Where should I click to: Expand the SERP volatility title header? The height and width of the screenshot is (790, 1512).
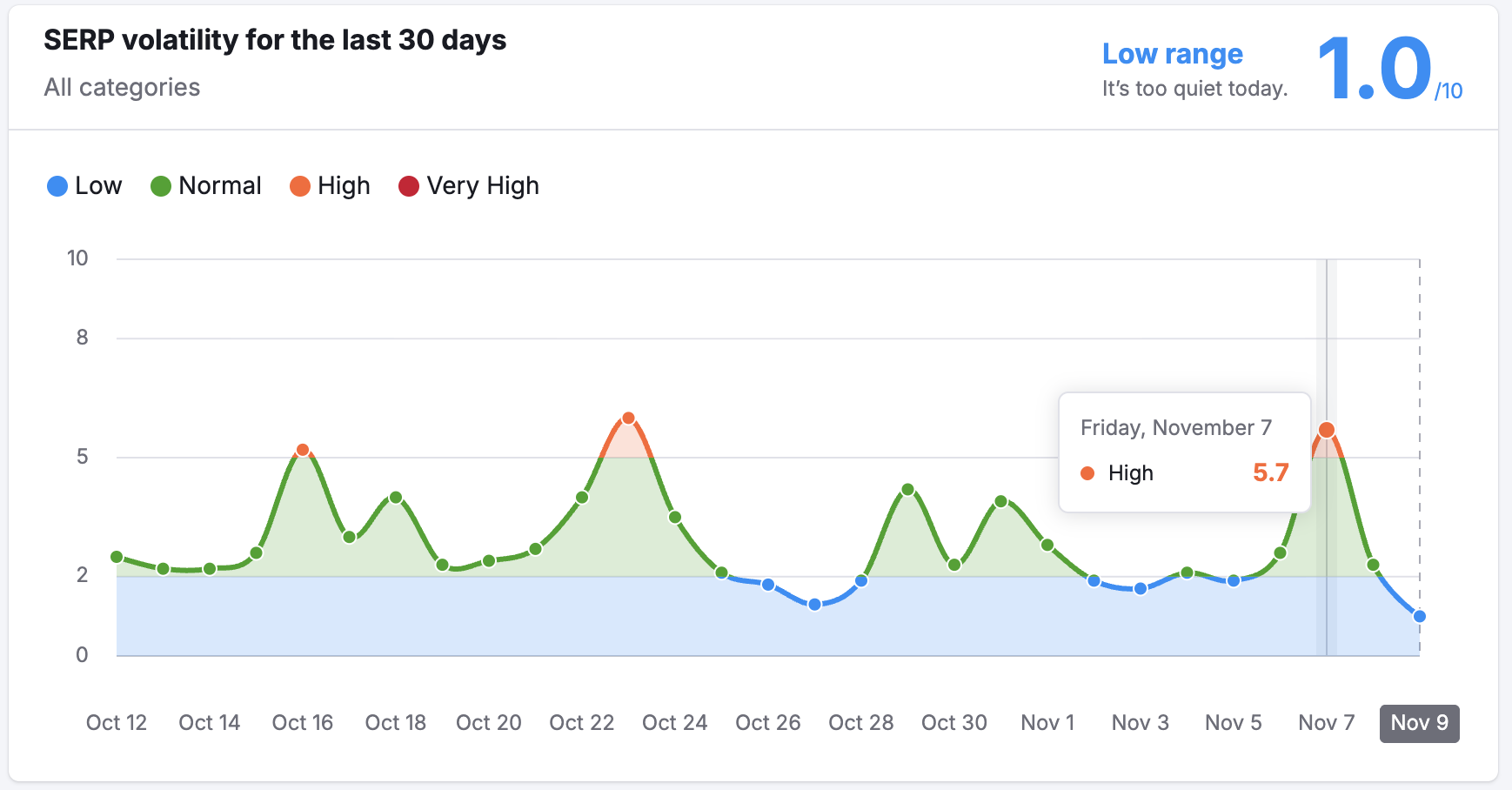coord(275,40)
